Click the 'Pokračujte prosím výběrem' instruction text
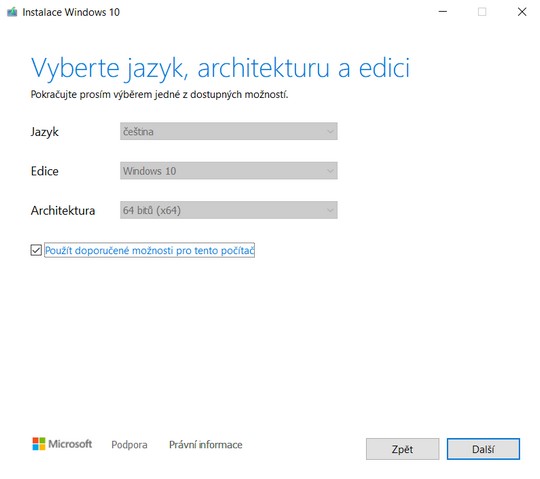 click(159, 94)
